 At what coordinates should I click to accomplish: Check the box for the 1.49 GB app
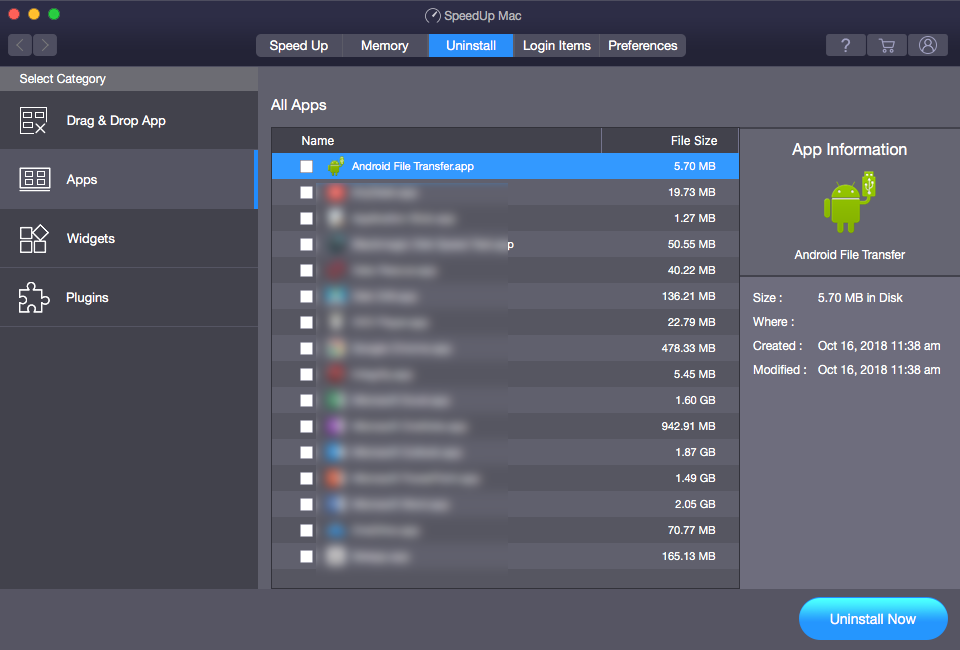306,479
